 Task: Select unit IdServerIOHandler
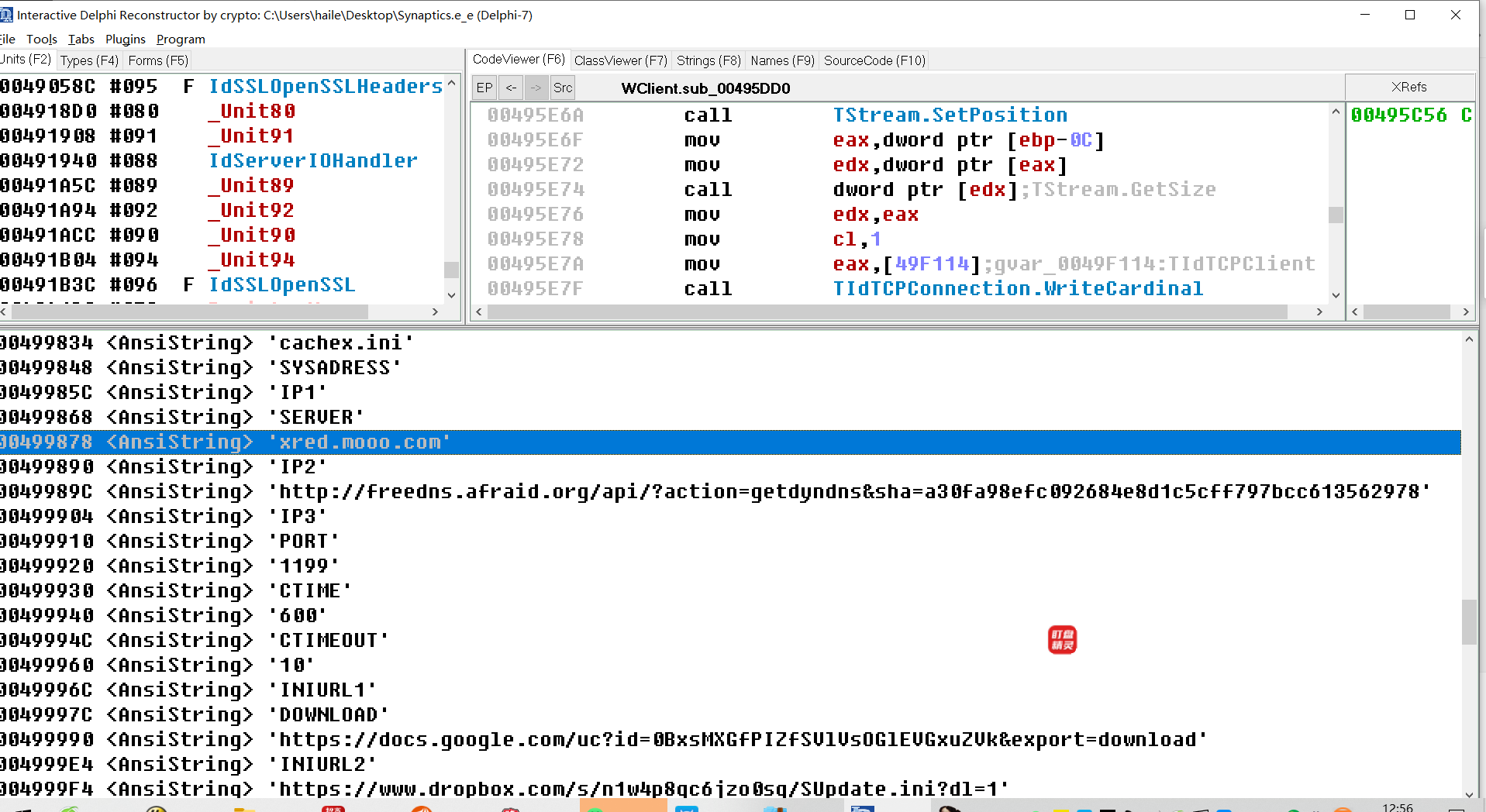click(222, 160)
